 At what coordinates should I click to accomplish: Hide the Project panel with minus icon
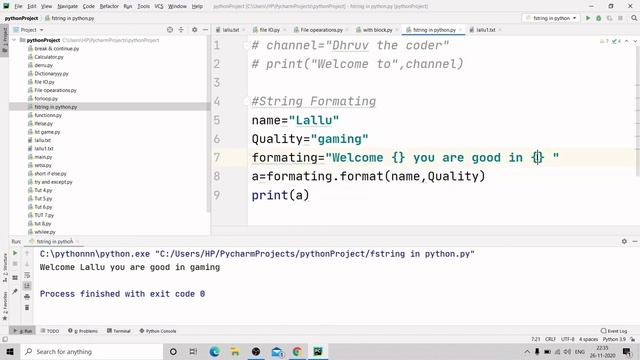[205, 30]
